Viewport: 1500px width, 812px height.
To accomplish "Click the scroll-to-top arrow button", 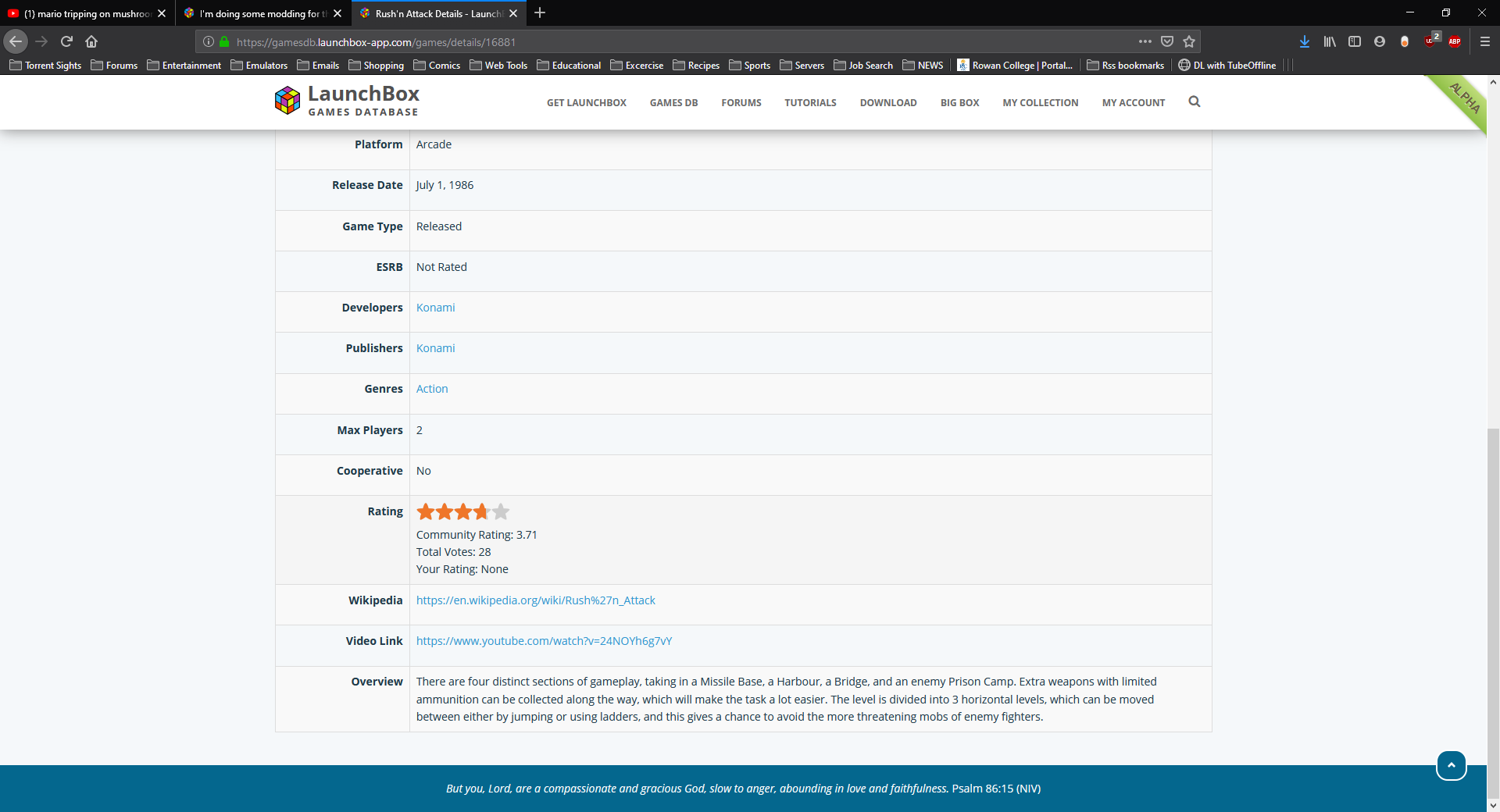I will pos(1452,765).
